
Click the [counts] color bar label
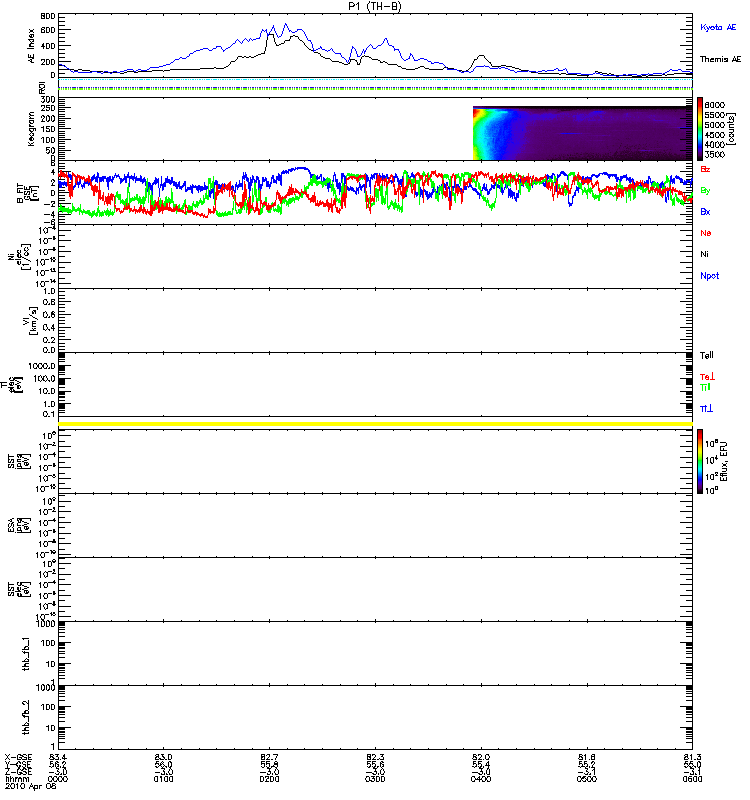point(730,129)
